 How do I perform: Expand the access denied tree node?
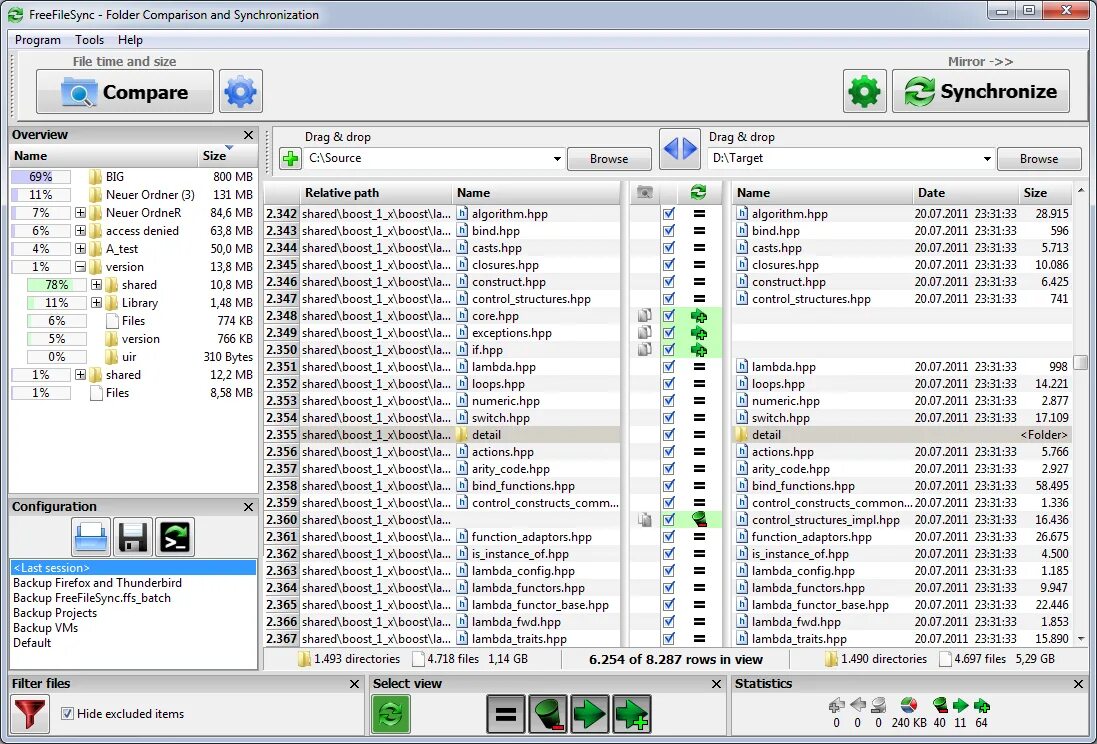click(x=80, y=231)
